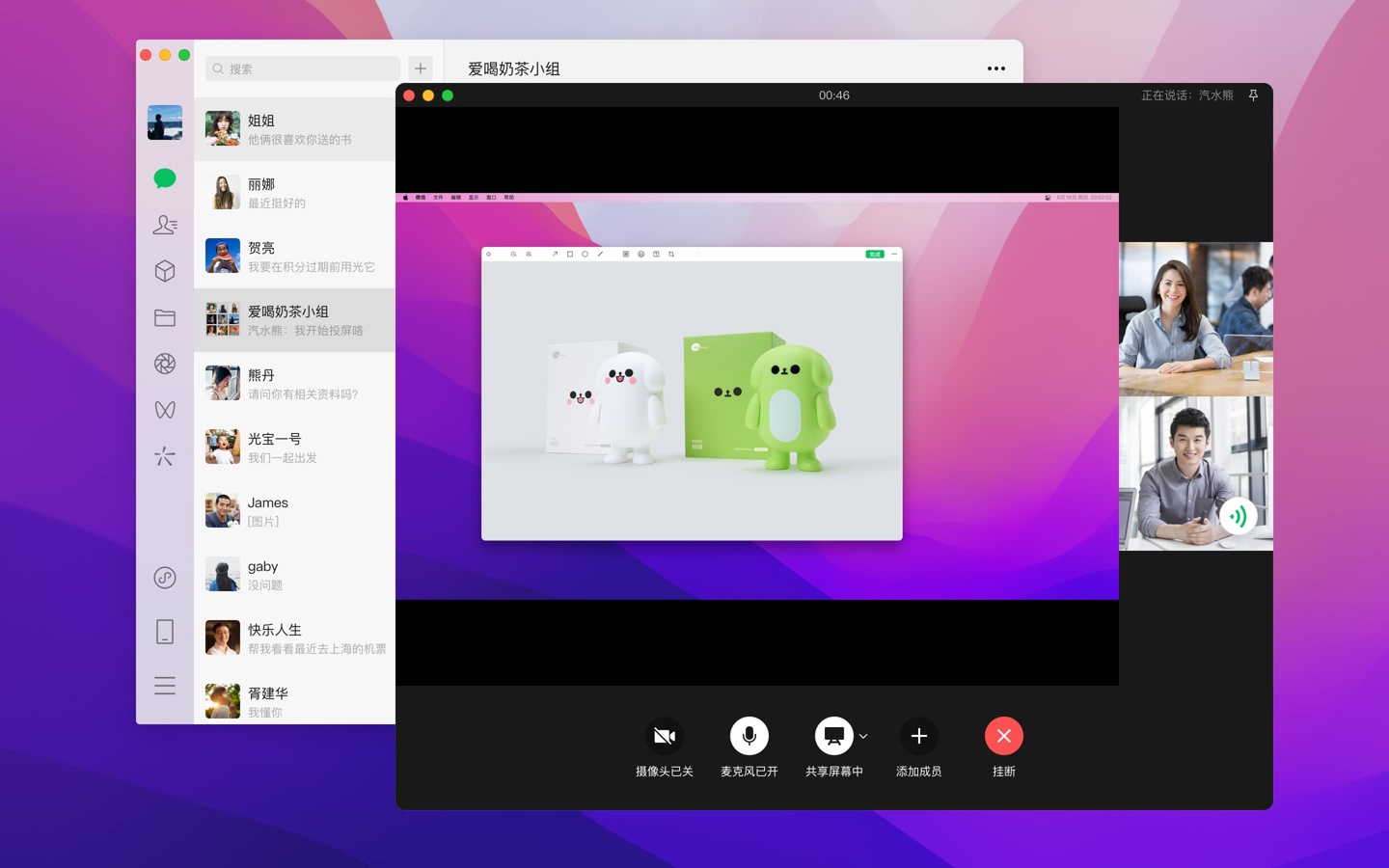Open the 帮助 menu in the shared screen
The image size is (1389, 868).
tap(509, 197)
